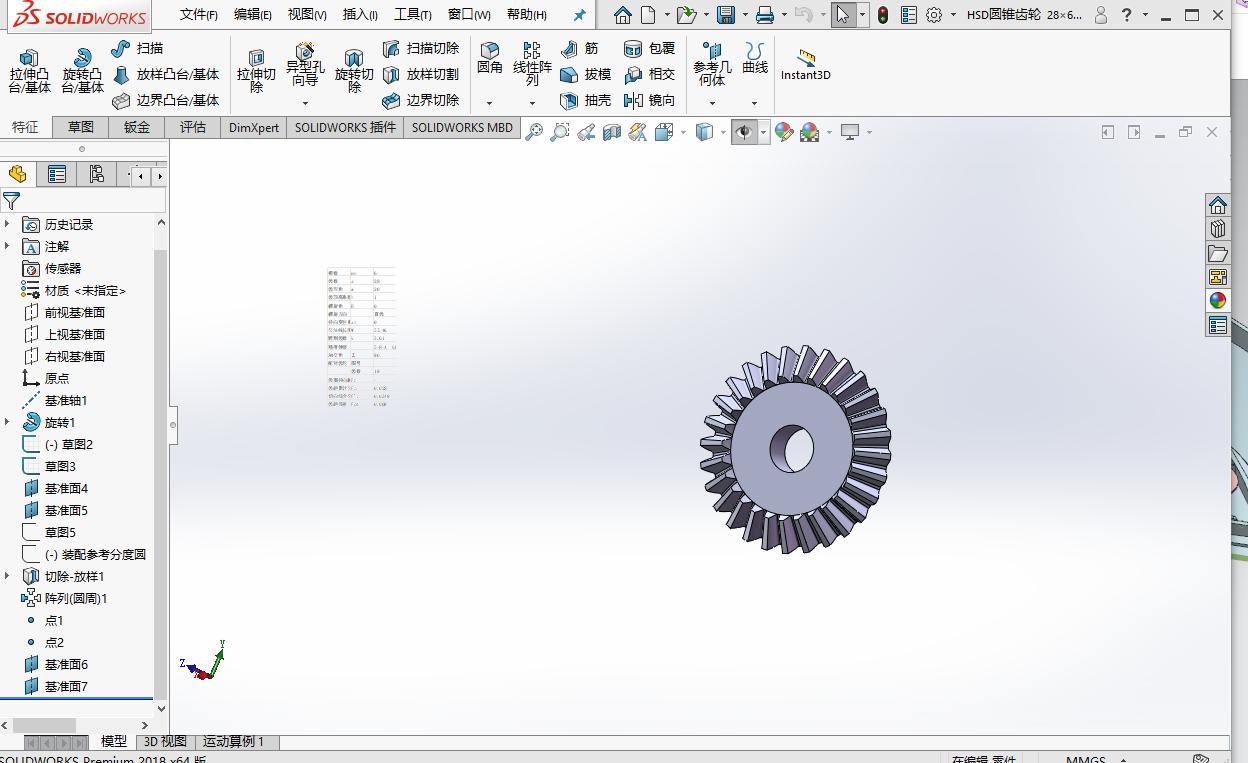Click the edit appearance color ball icon

784,132
